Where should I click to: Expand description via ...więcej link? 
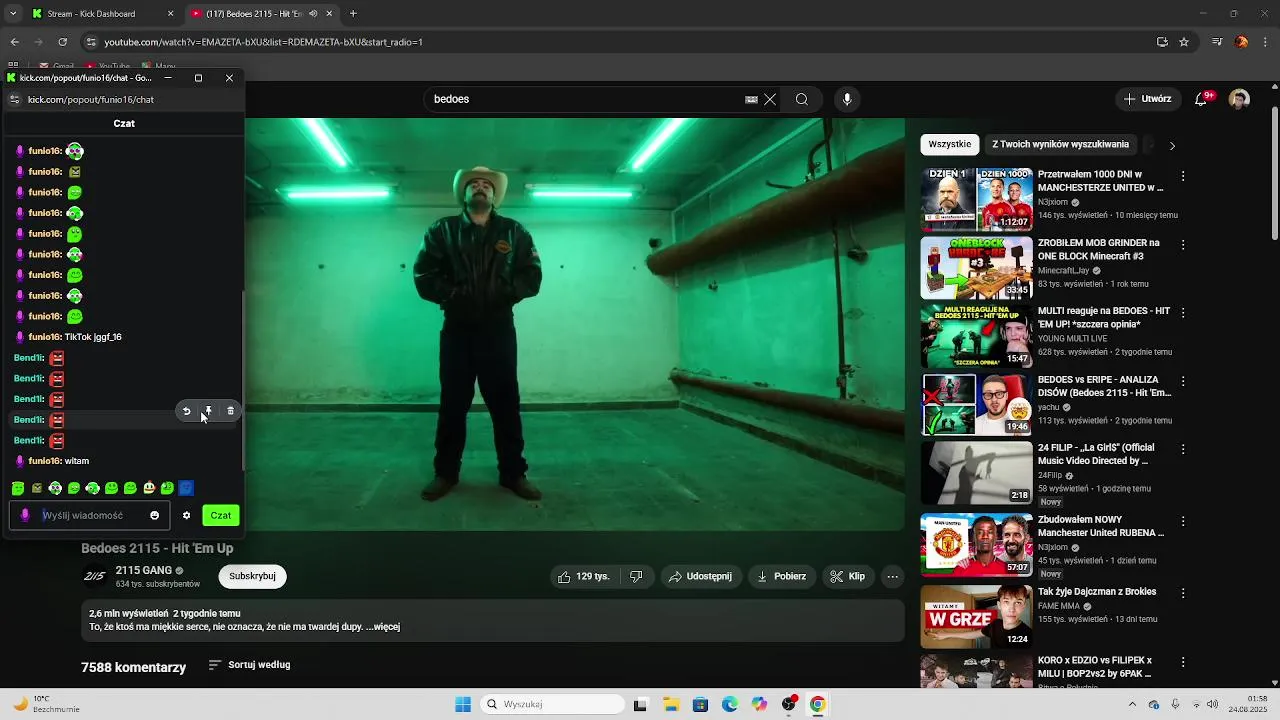pos(382,627)
